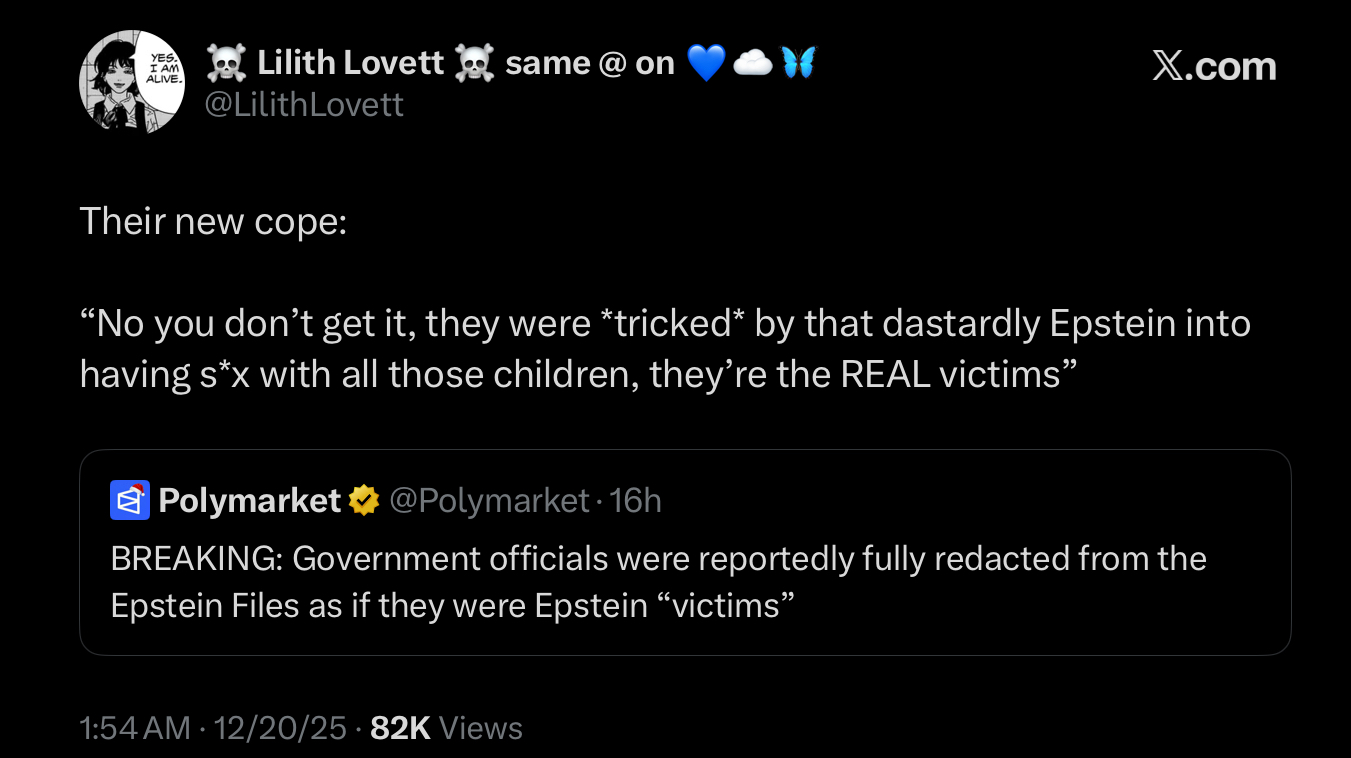Click the X.com logo

[x=1214, y=66]
